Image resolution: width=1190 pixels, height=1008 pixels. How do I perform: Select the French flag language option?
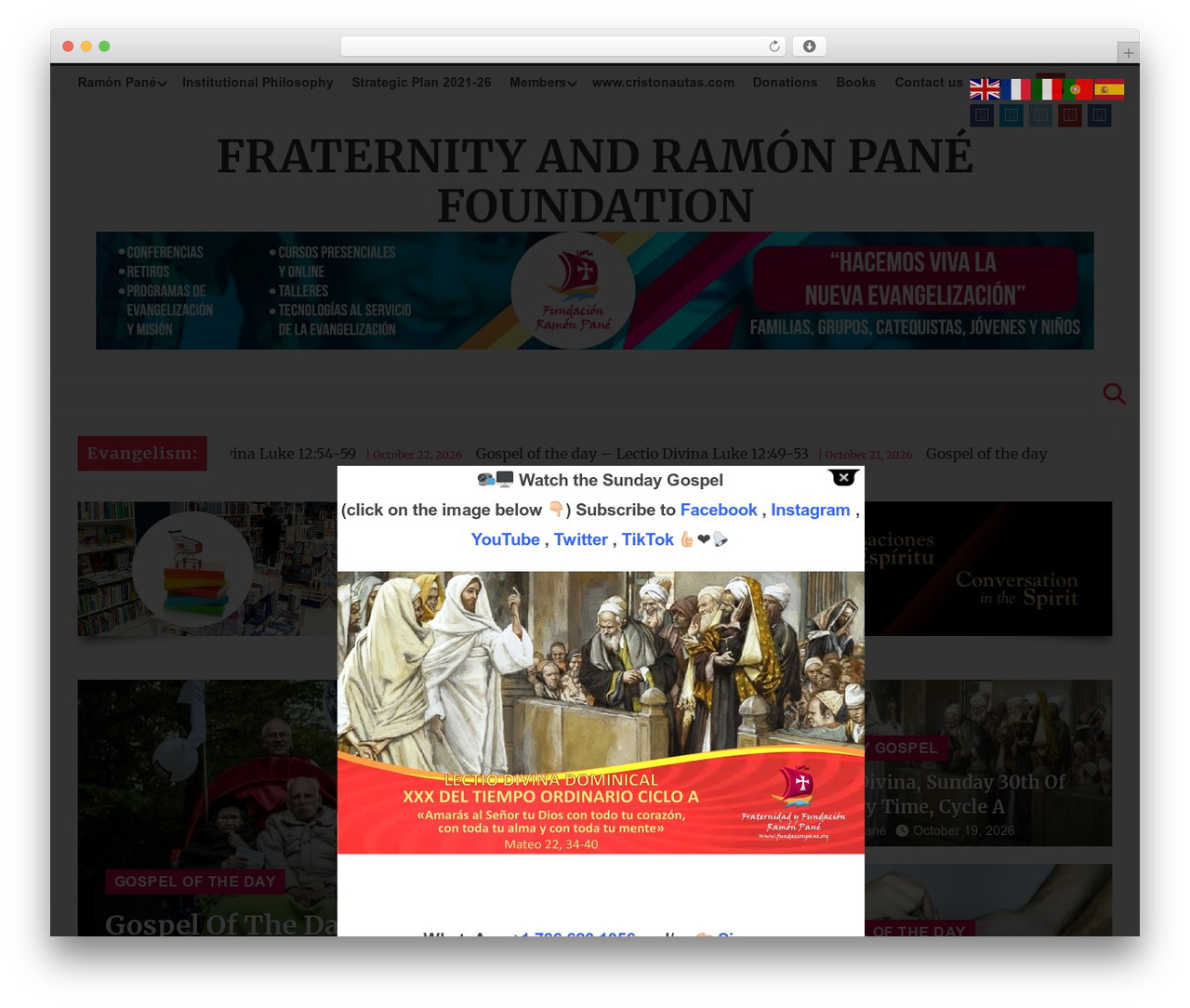coord(1016,89)
